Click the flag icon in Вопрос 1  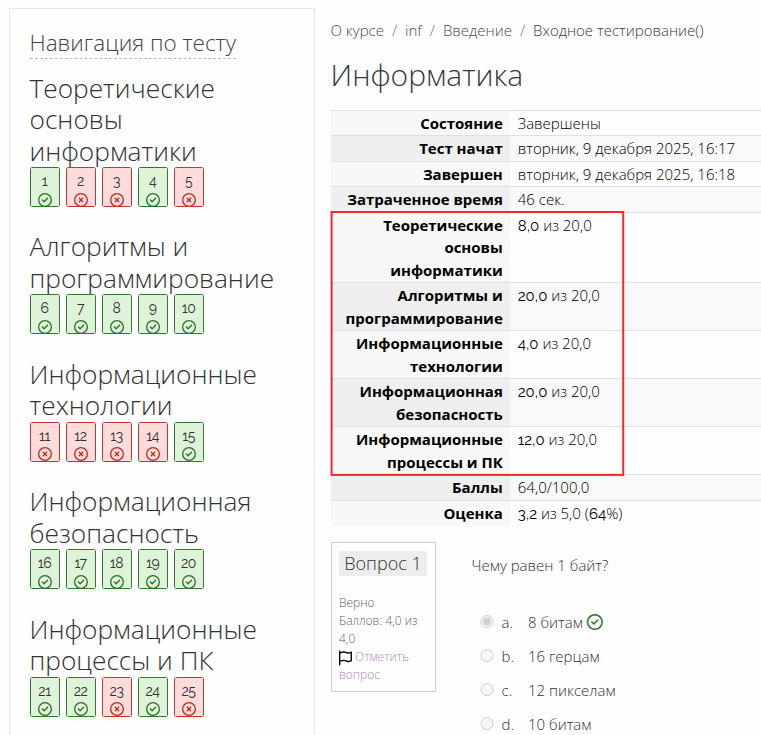tap(346, 657)
